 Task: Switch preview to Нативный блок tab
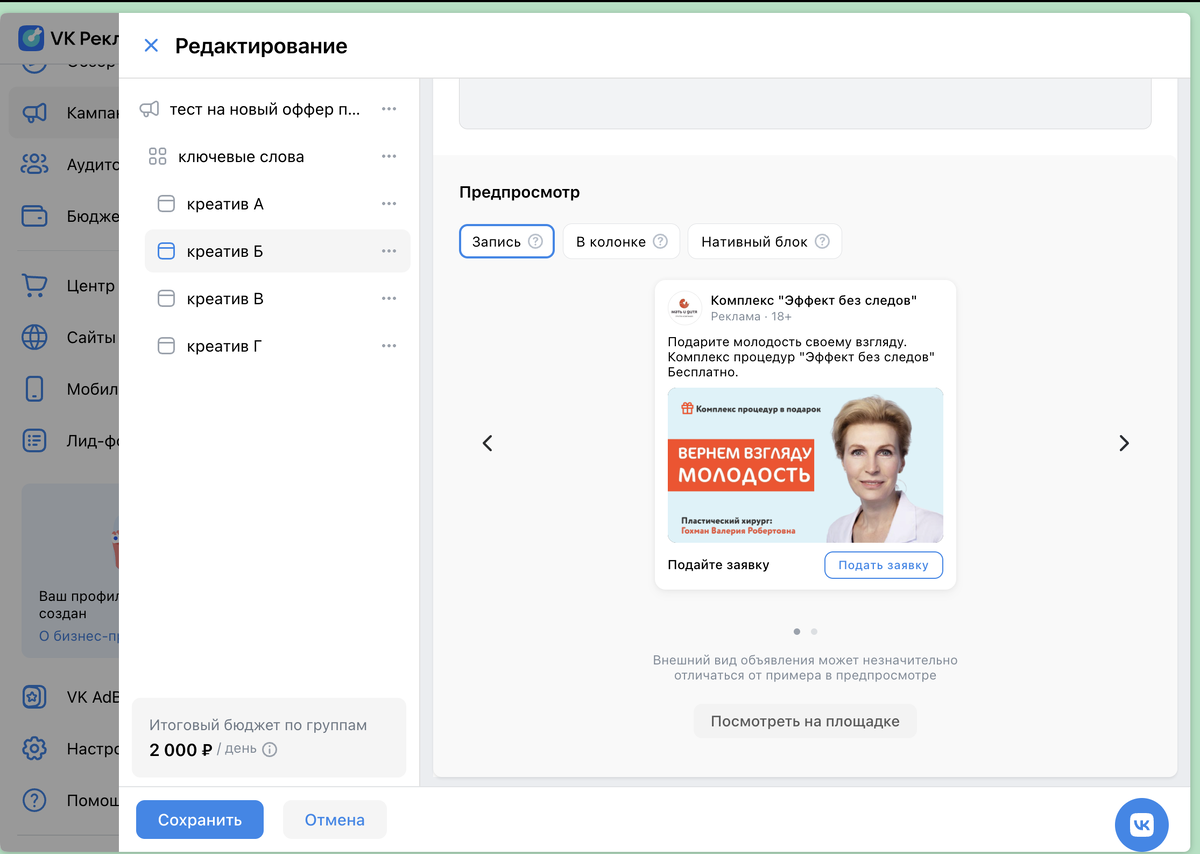[764, 241]
